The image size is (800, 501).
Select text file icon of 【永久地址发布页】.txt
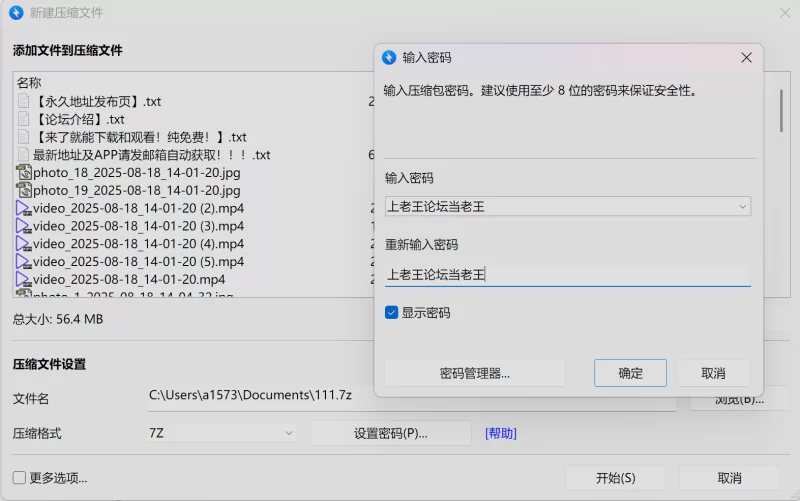(x=23, y=101)
